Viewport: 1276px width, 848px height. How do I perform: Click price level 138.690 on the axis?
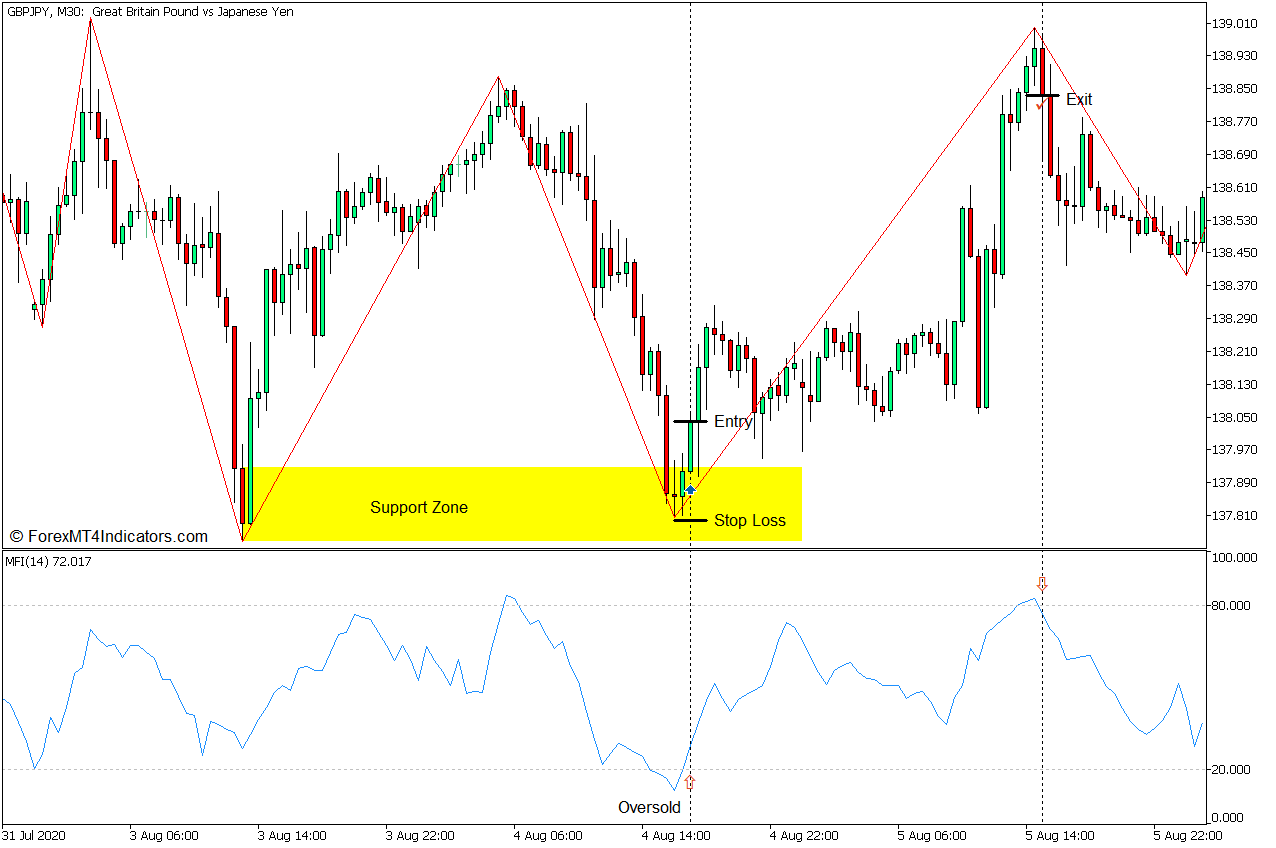(x=1235, y=155)
